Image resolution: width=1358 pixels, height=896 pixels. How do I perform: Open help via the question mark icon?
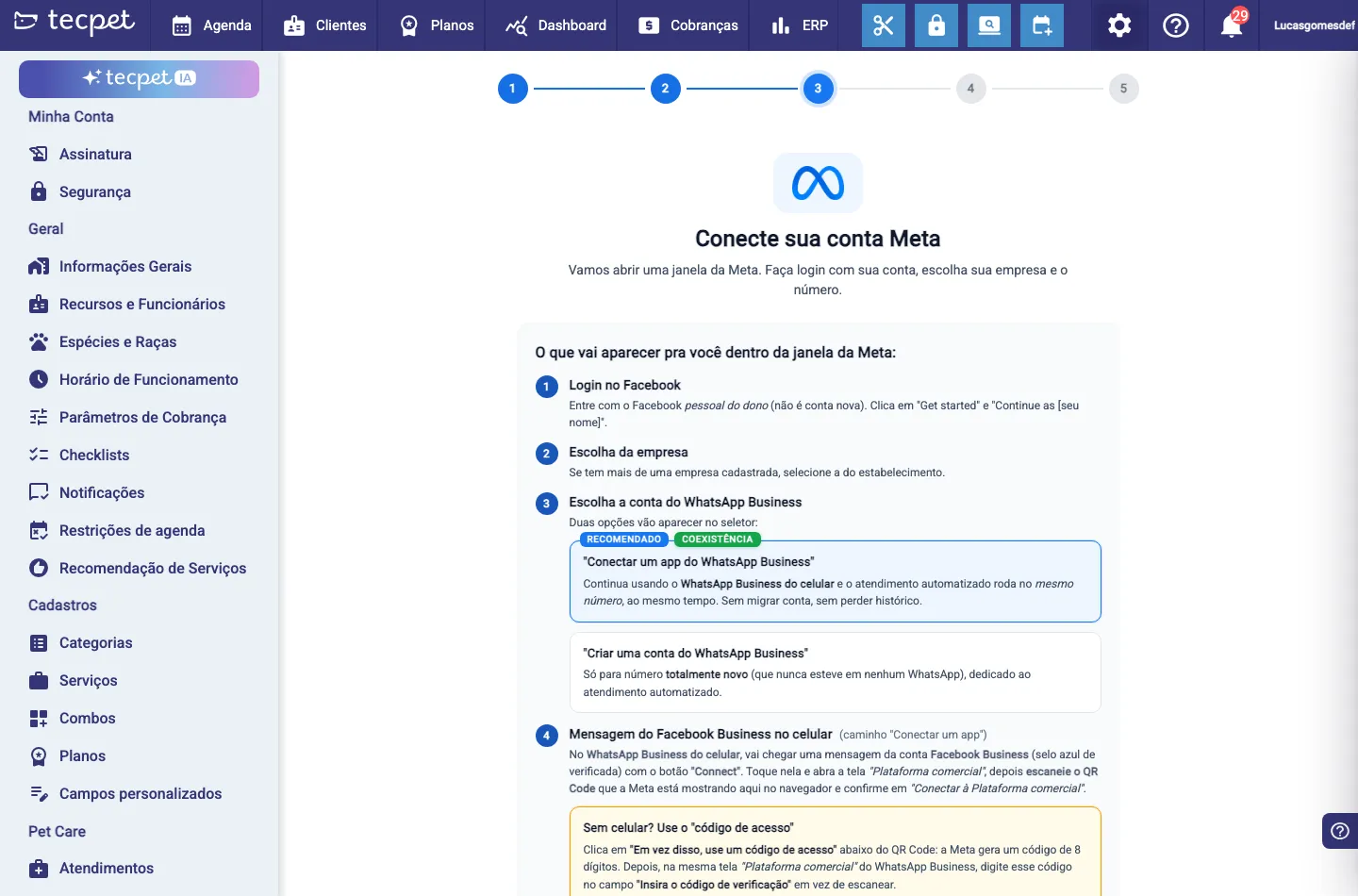point(1176,25)
